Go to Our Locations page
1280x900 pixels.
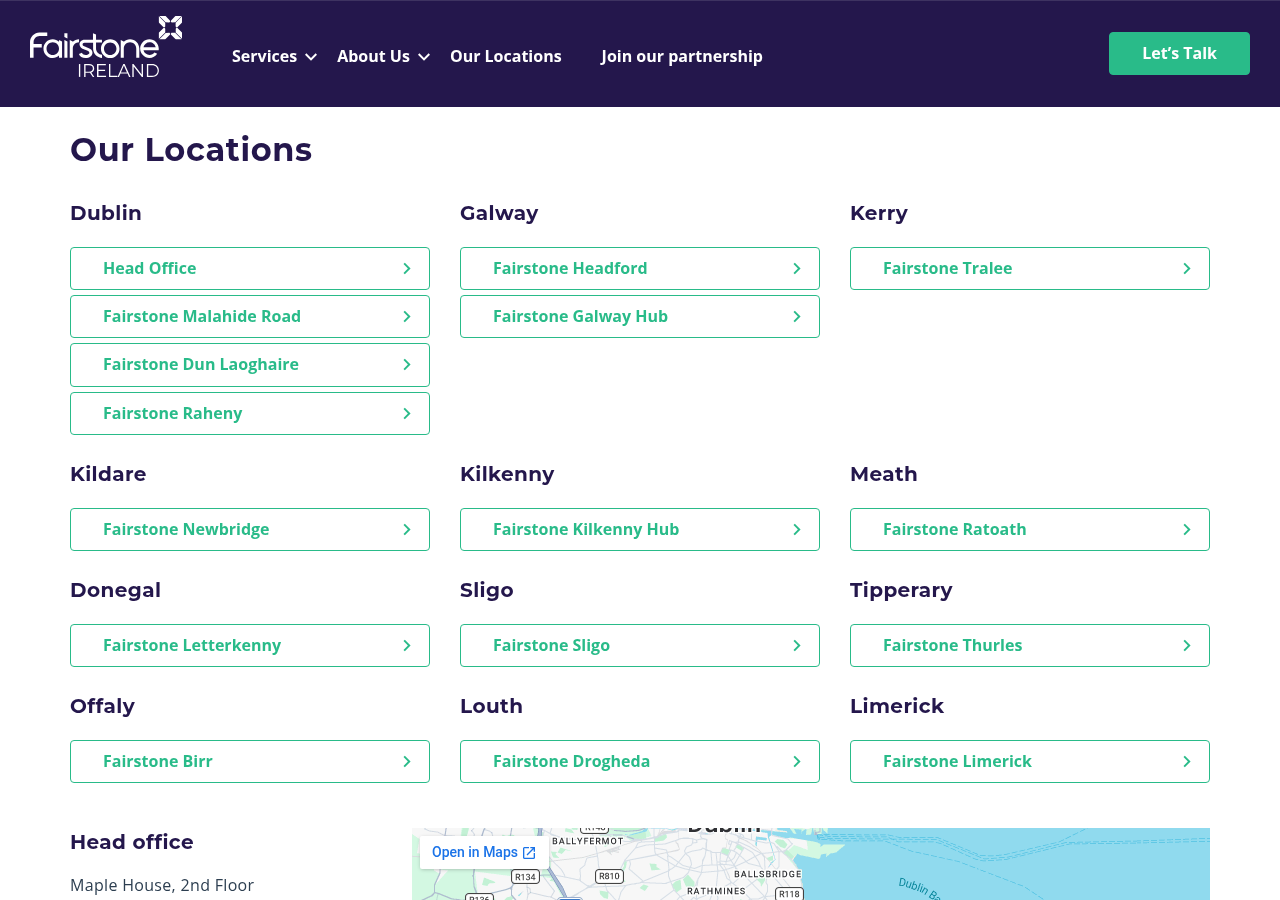(x=506, y=56)
